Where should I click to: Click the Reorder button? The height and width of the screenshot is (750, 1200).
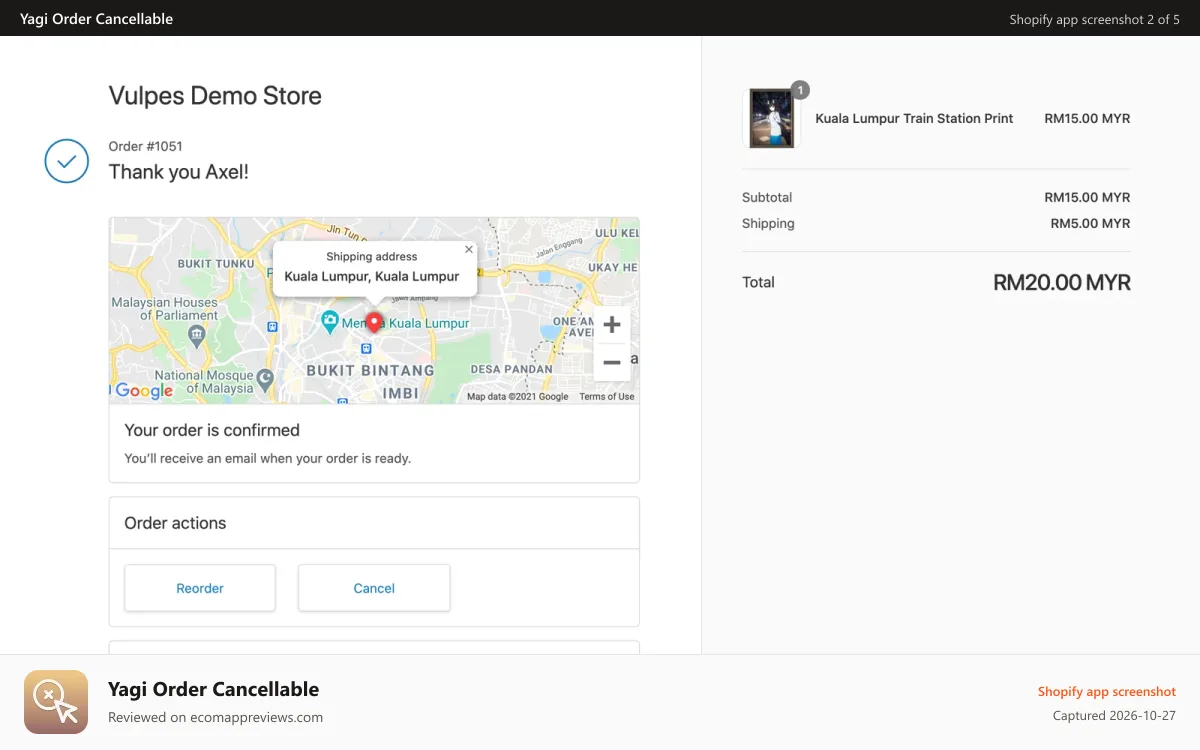coord(200,588)
